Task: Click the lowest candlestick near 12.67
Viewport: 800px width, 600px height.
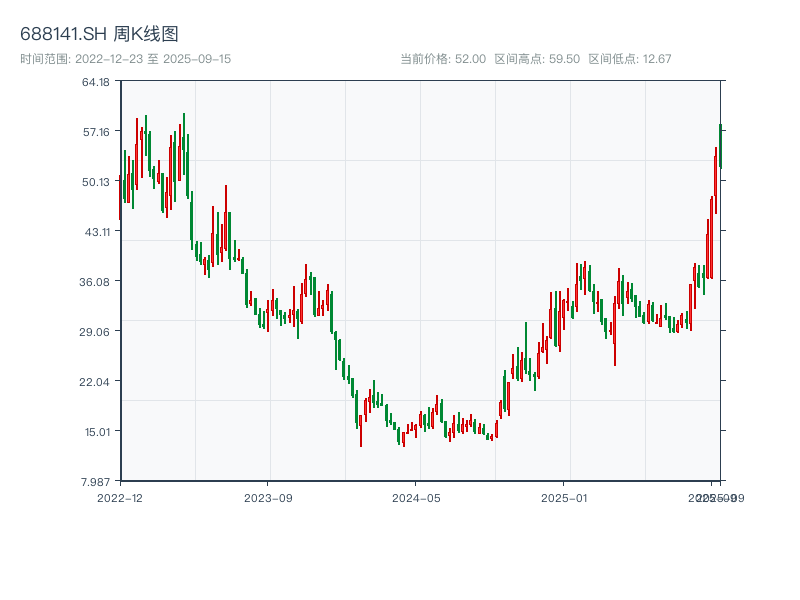Action: [x=361, y=430]
